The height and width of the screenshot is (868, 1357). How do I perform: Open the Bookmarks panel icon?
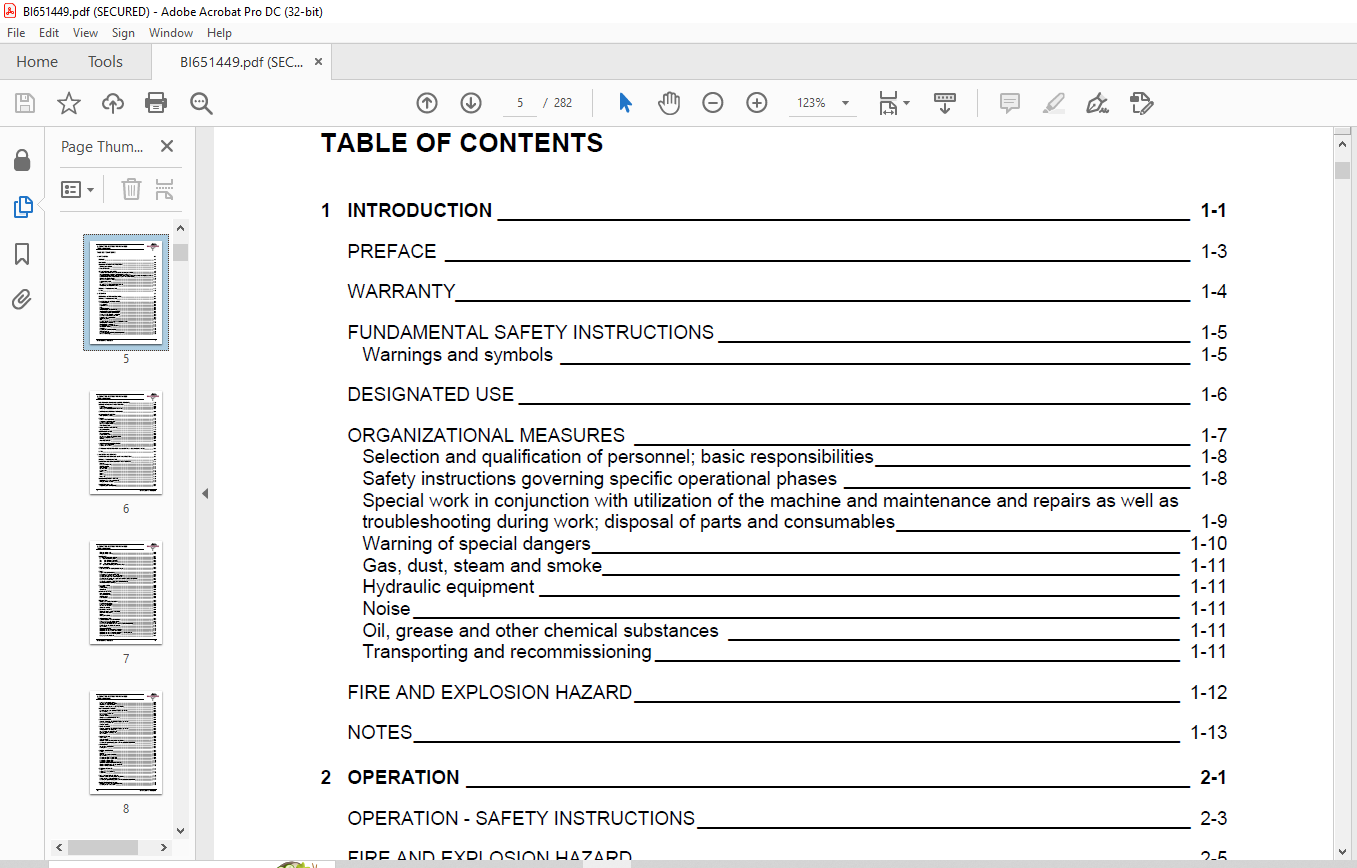[x=22, y=254]
